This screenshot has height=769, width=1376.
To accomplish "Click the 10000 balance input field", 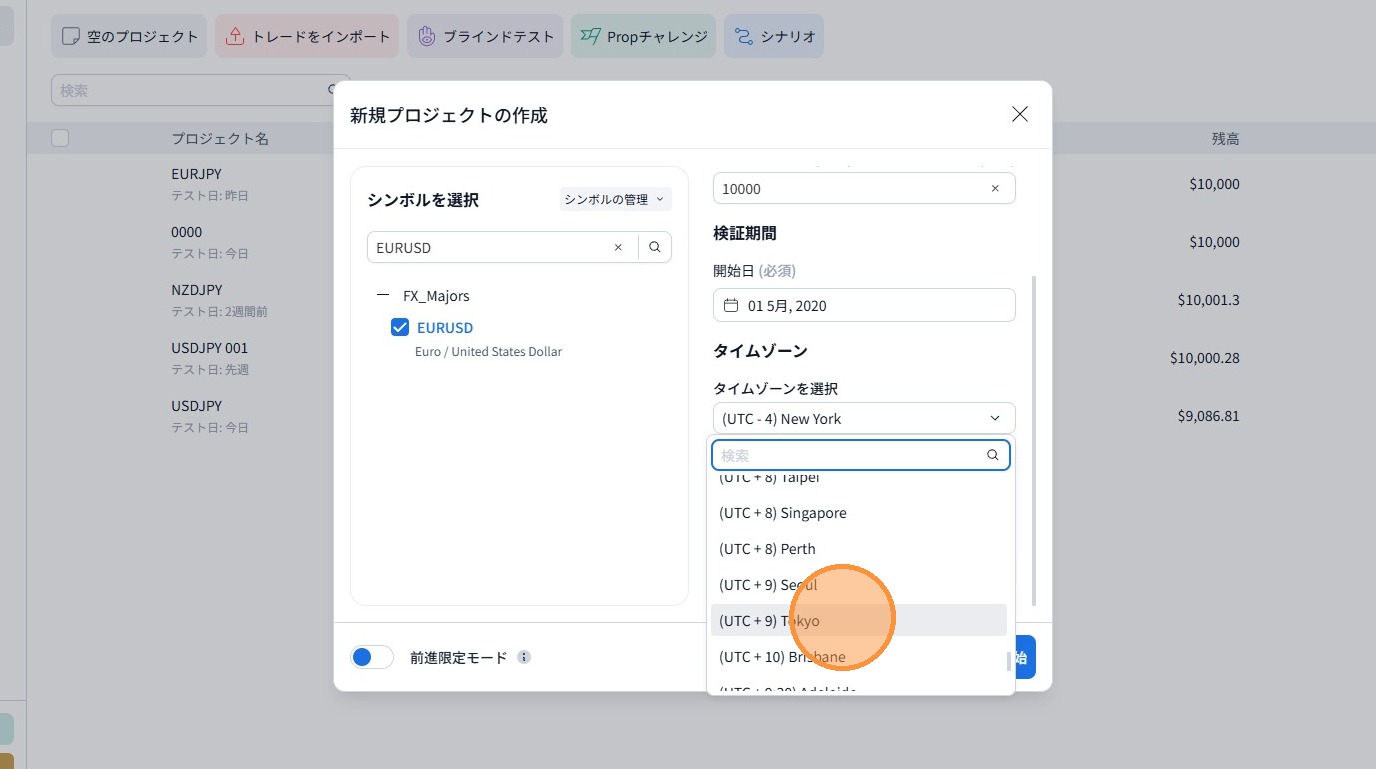I will [x=864, y=188].
